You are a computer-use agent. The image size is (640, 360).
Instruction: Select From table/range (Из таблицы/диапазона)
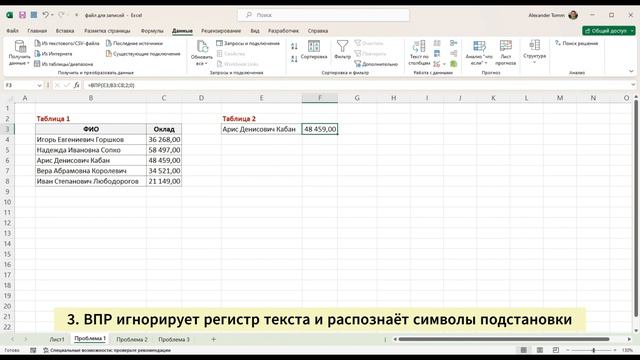64,64
